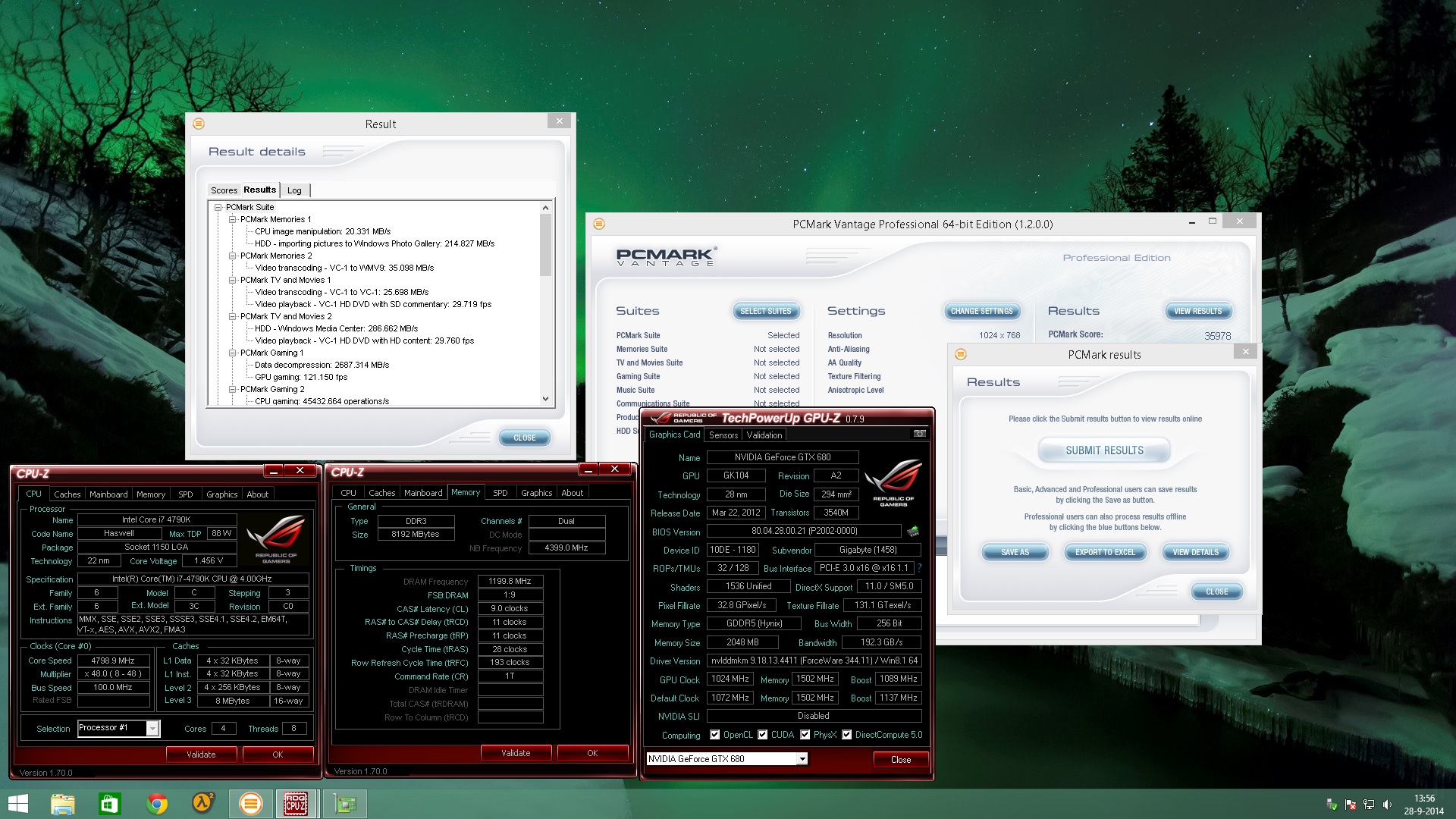The image size is (1456, 819).
Task: Open the Windows Start button
Action: point(18,803)
